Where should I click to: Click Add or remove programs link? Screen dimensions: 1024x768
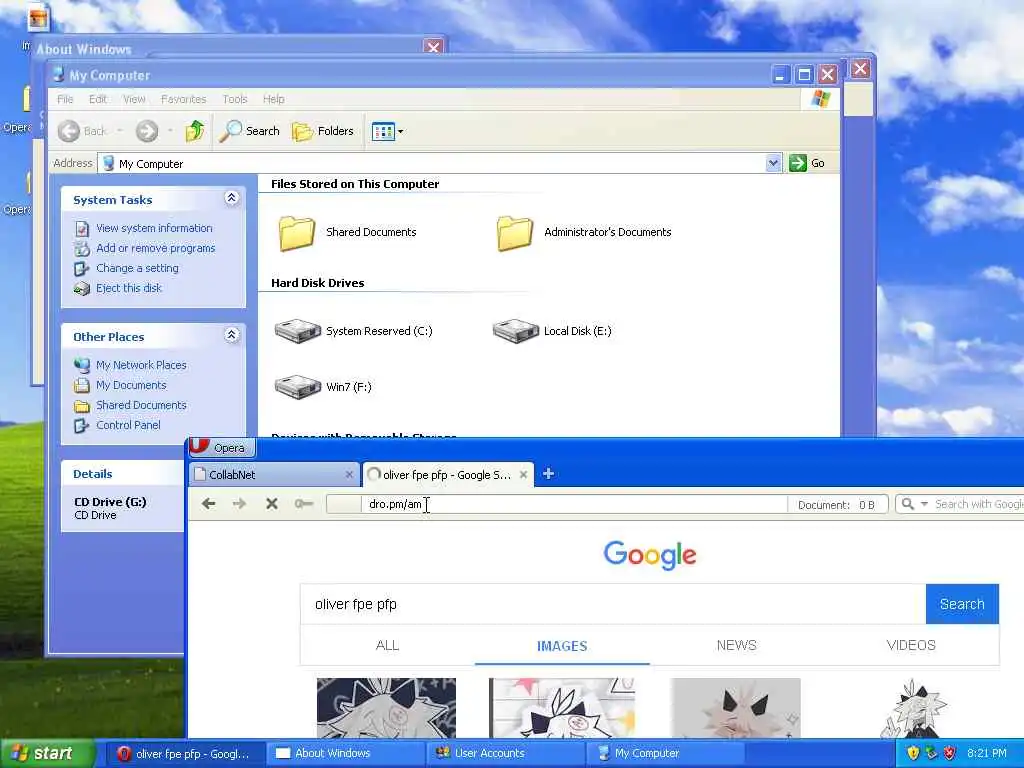[x=155, y=248]
